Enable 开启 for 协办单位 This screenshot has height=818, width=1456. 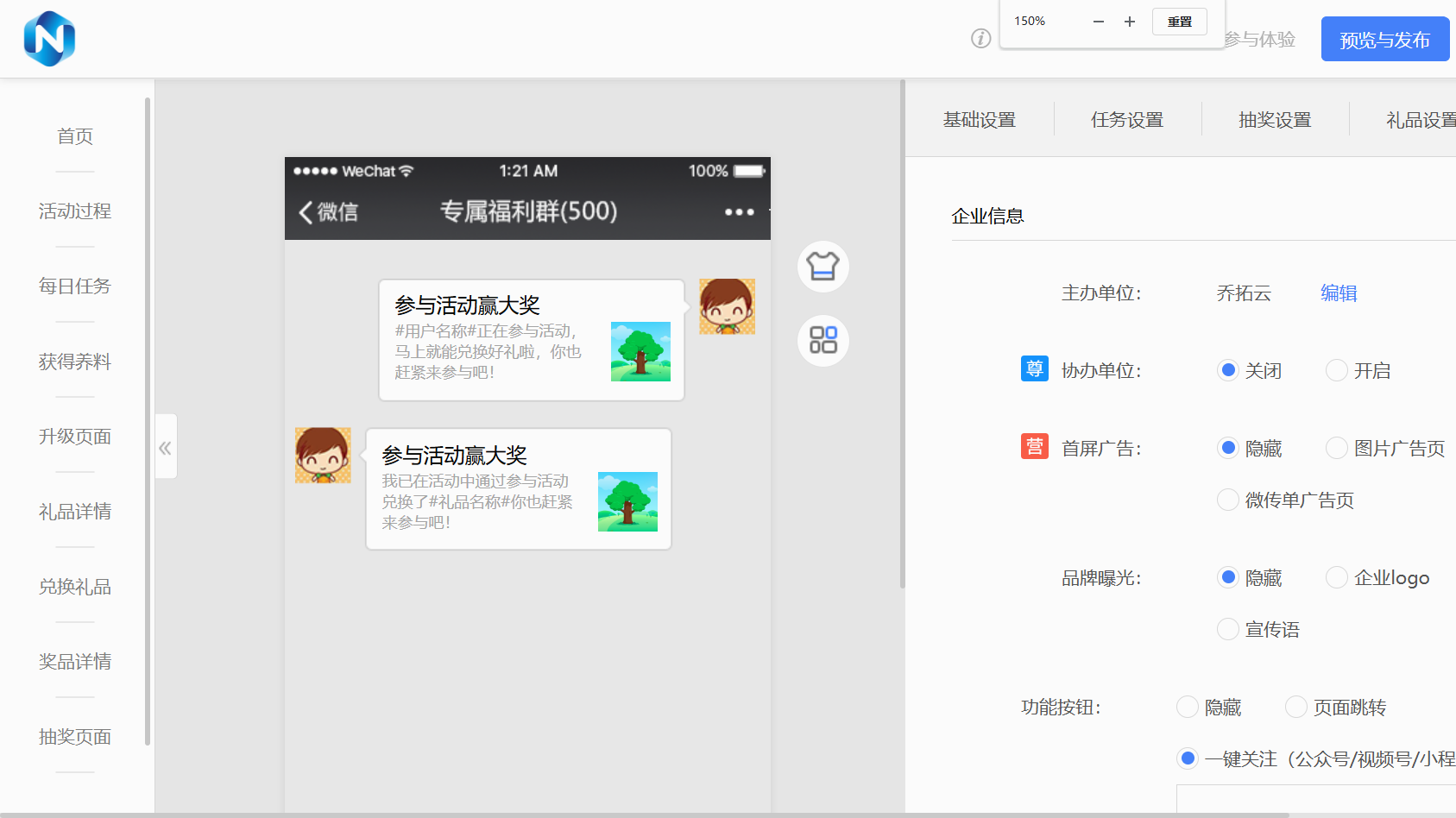pyautogui.click(x=1336, y=370)
